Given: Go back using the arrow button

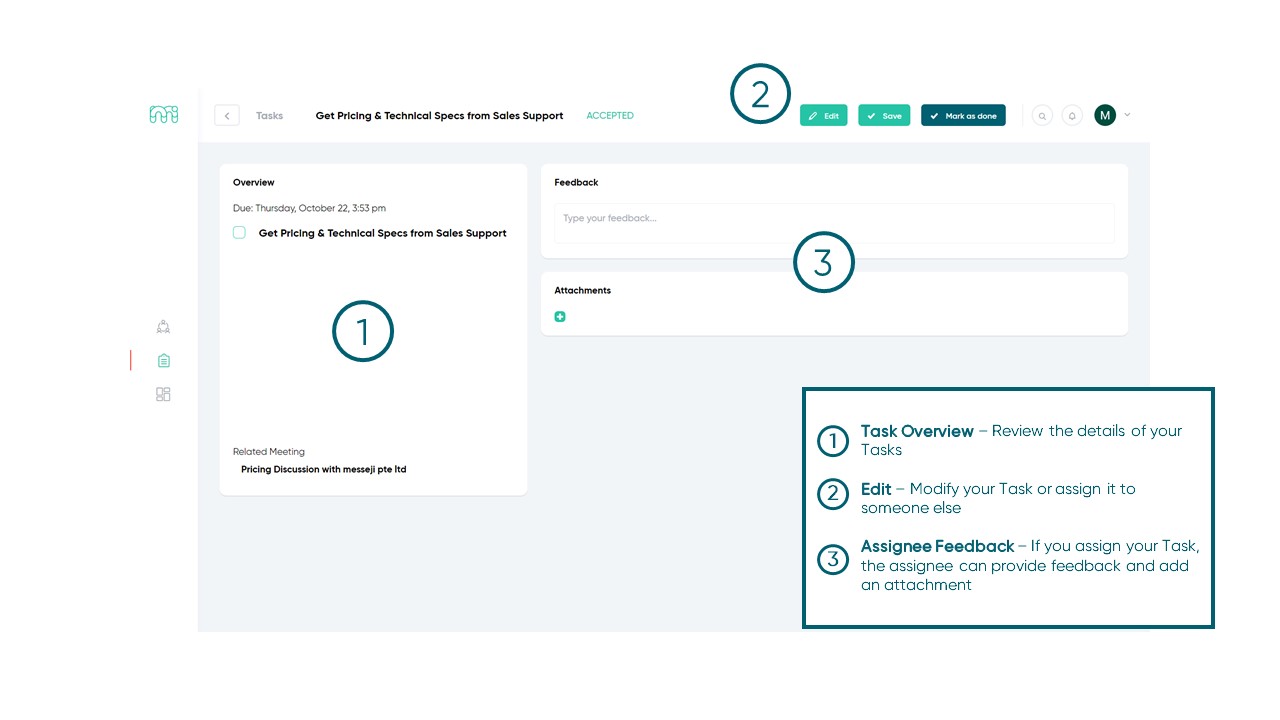Looking at the screenshot, I should click(x=227, y=115).
